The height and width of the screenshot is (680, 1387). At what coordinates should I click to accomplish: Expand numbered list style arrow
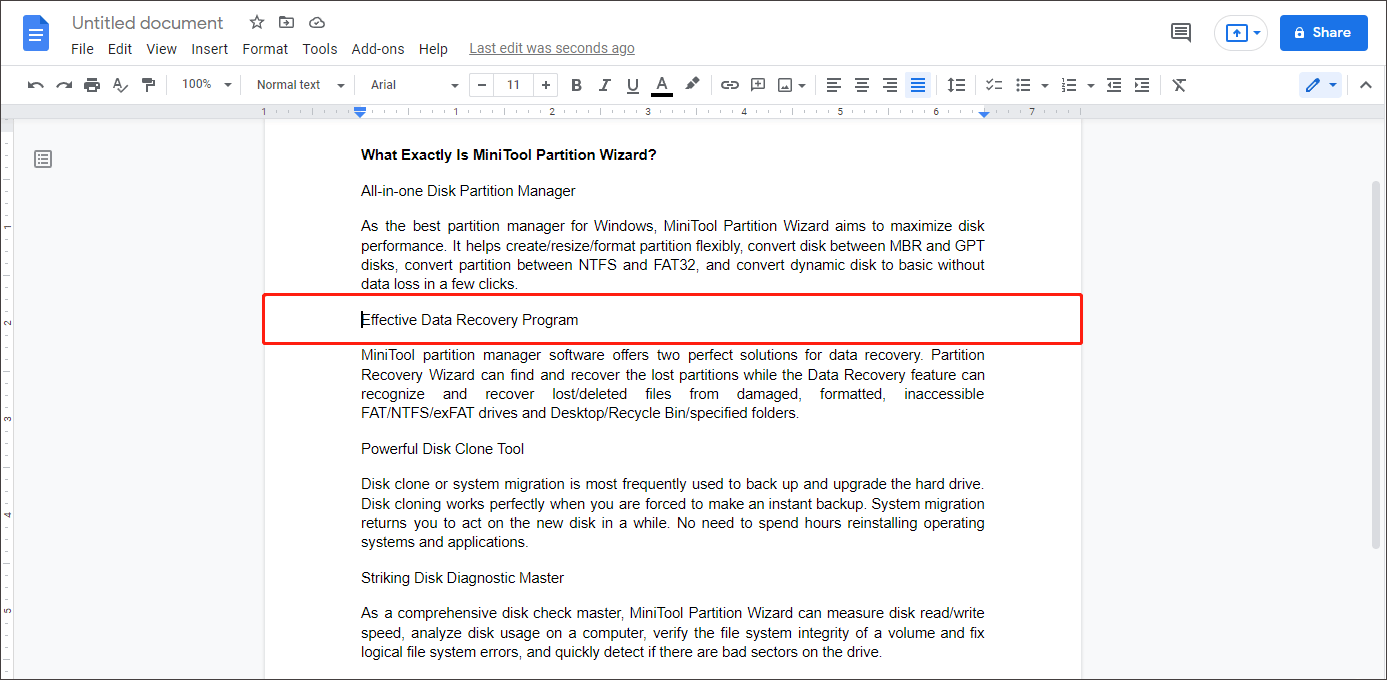click(1090, 86)
